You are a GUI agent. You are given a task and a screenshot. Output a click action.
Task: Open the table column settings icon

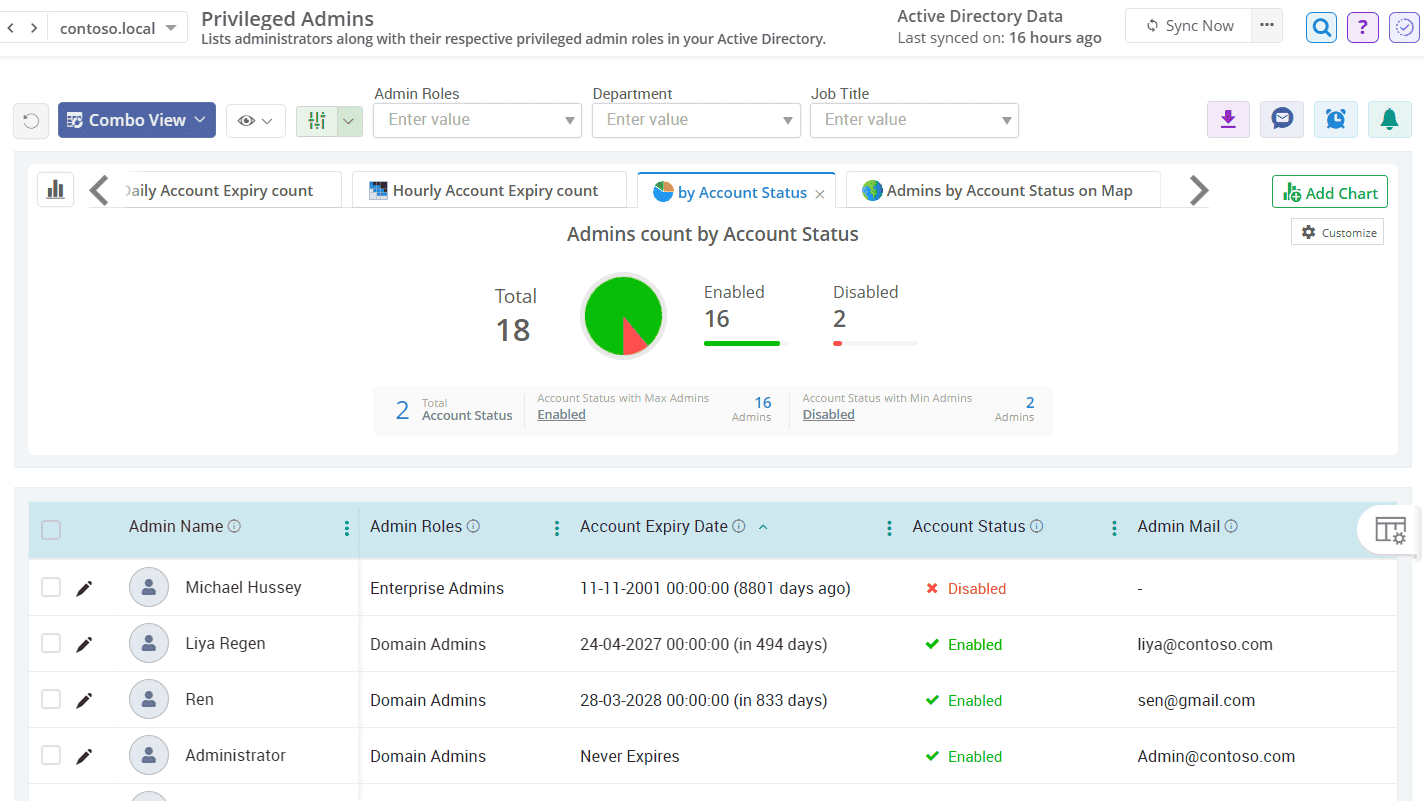1390,530
